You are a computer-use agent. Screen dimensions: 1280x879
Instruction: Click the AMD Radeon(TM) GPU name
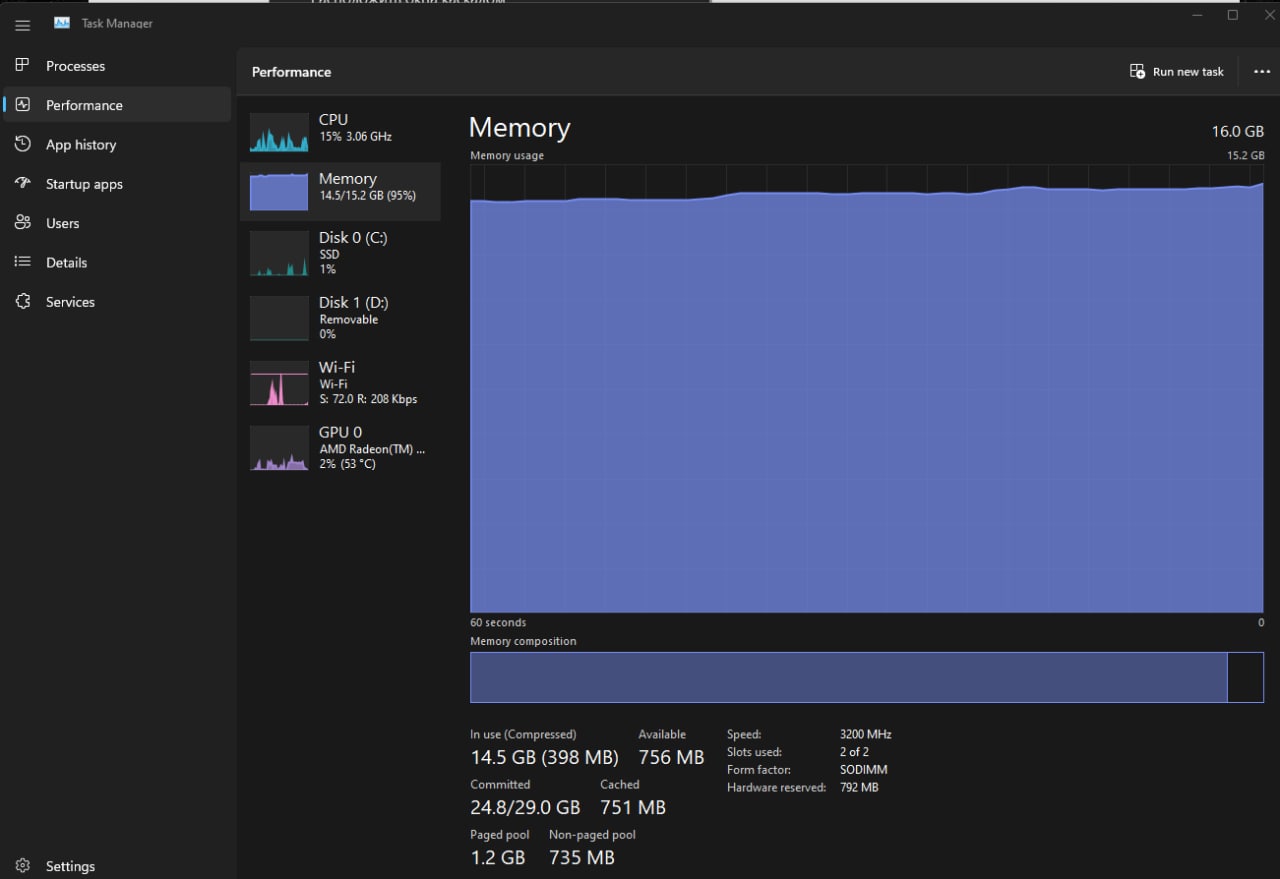pos(372,449)
